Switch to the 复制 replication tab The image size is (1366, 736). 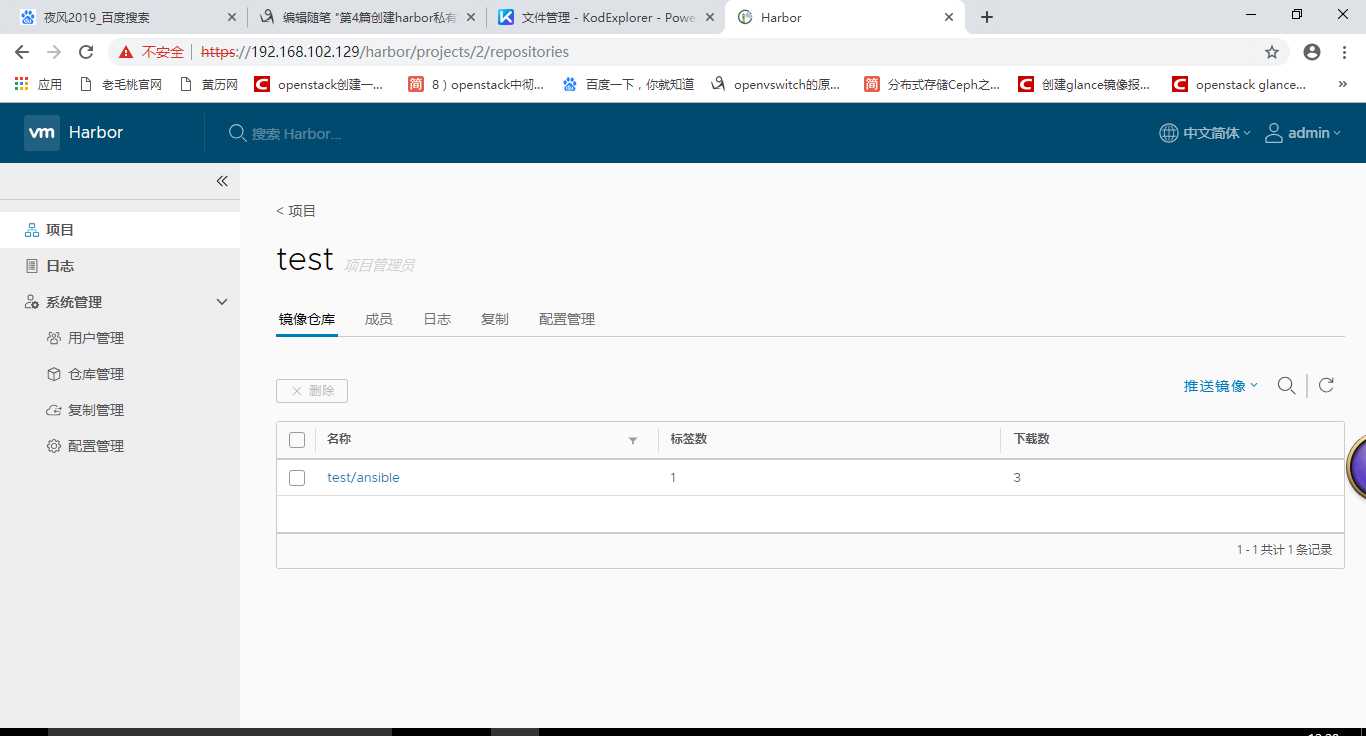click(495, 319)
